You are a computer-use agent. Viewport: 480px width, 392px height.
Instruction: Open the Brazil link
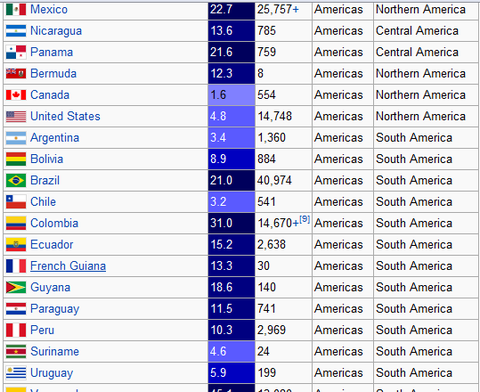(45, 180)
